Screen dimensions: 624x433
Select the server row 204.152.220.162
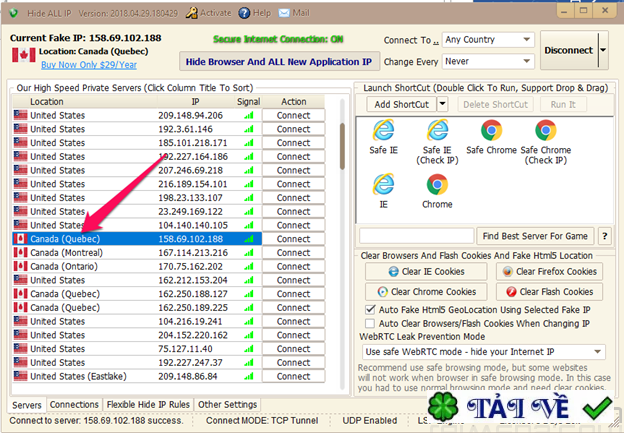tap(137, 335)
